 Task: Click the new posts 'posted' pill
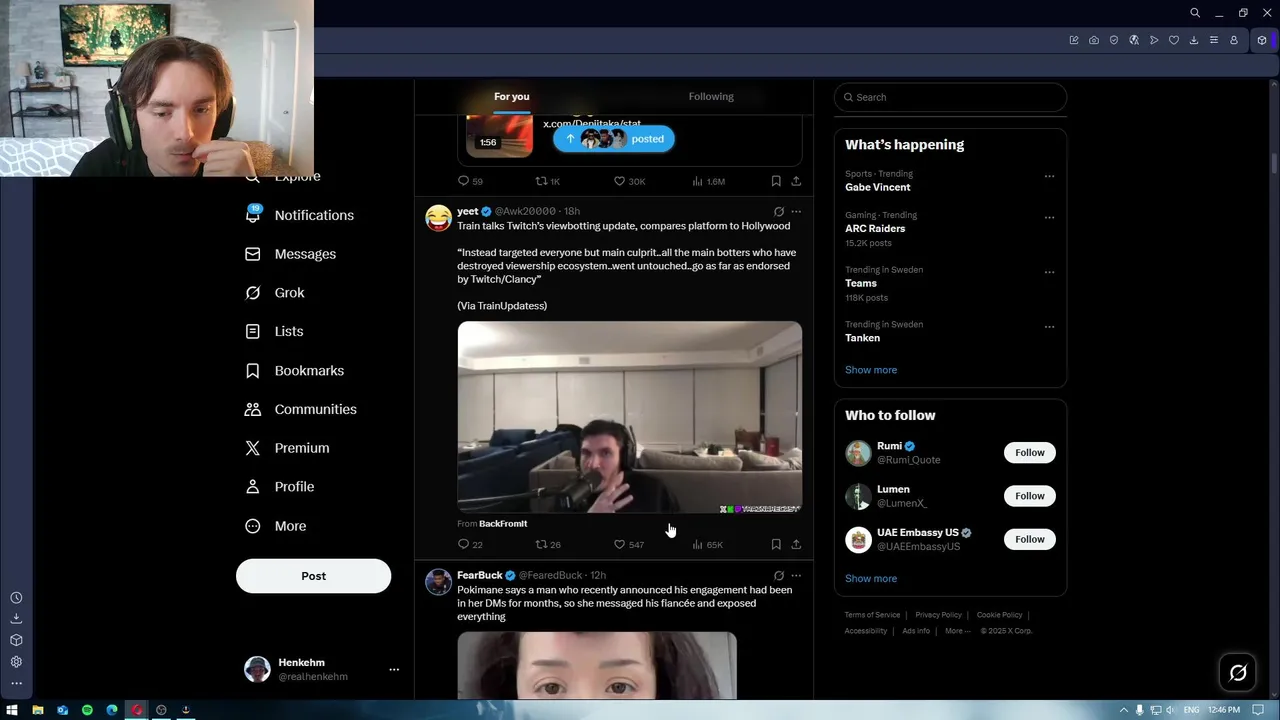(x=614, y=139)
